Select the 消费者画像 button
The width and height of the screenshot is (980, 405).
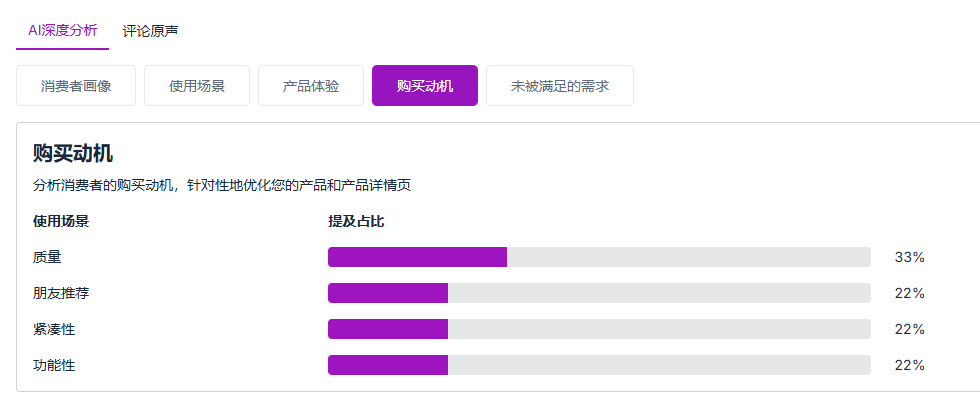(x=76, y=86)
